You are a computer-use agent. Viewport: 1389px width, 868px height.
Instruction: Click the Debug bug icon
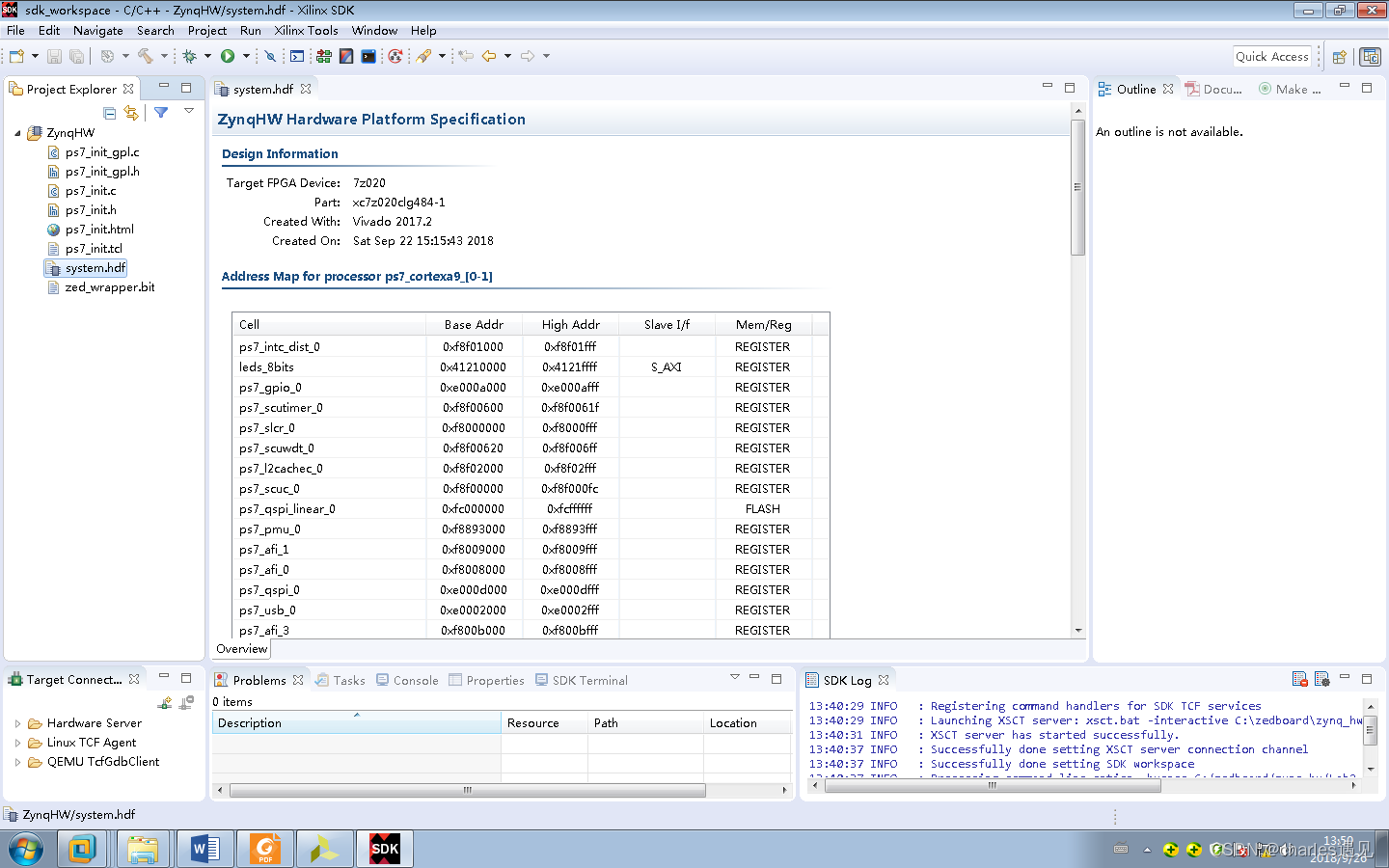[x=190, y=56]
